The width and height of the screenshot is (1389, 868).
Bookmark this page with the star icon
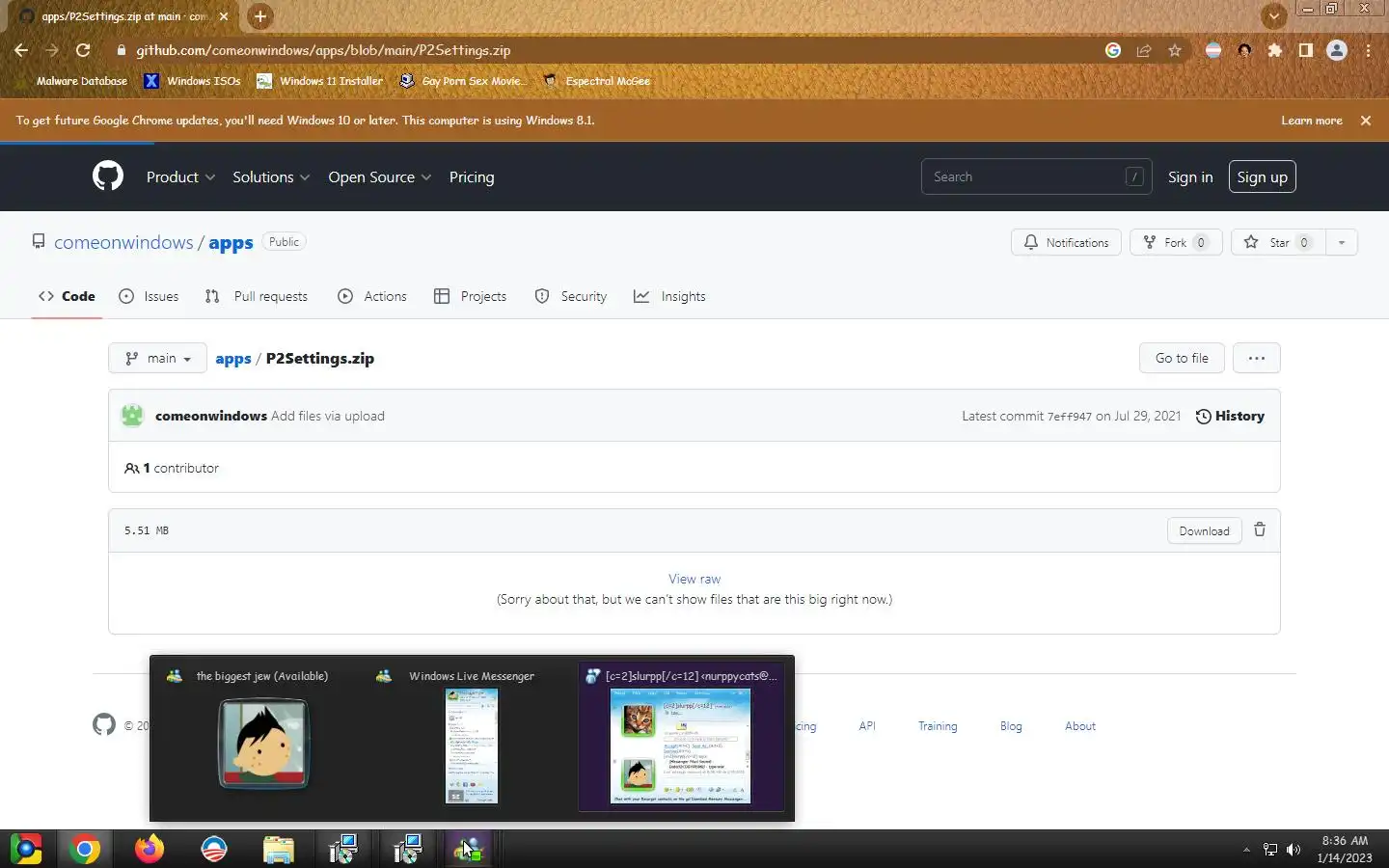(1174, 50)
